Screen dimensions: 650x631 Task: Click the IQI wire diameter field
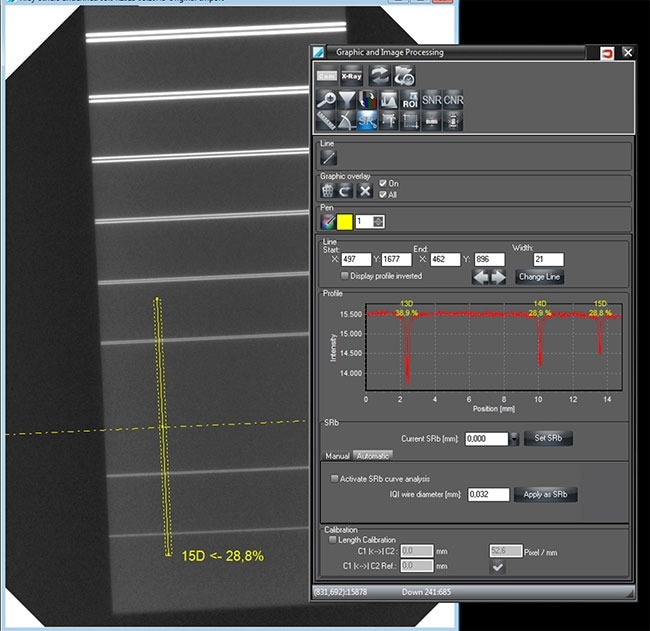[x=489, y=494]
